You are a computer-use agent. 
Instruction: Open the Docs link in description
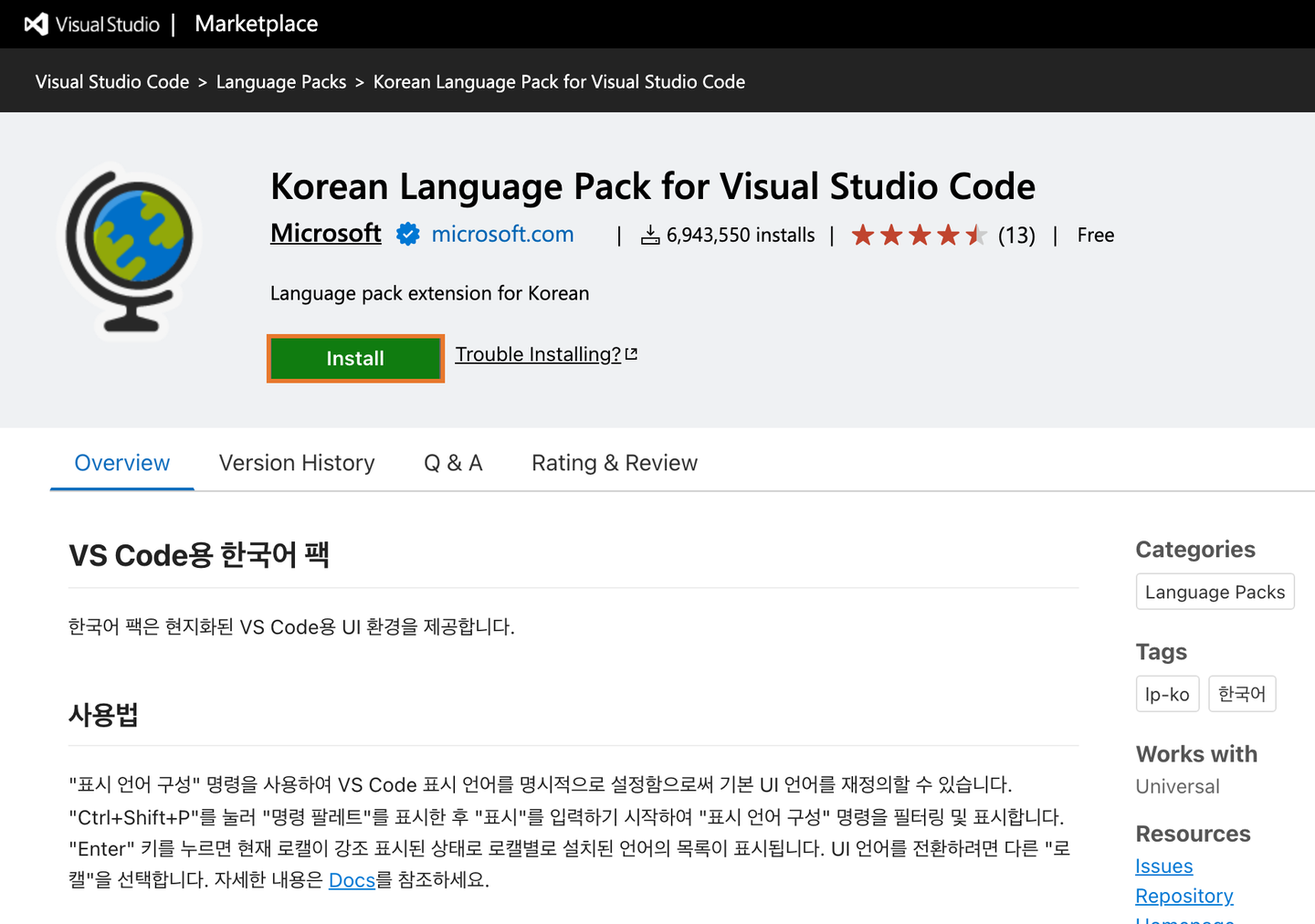tap(352, 880)
